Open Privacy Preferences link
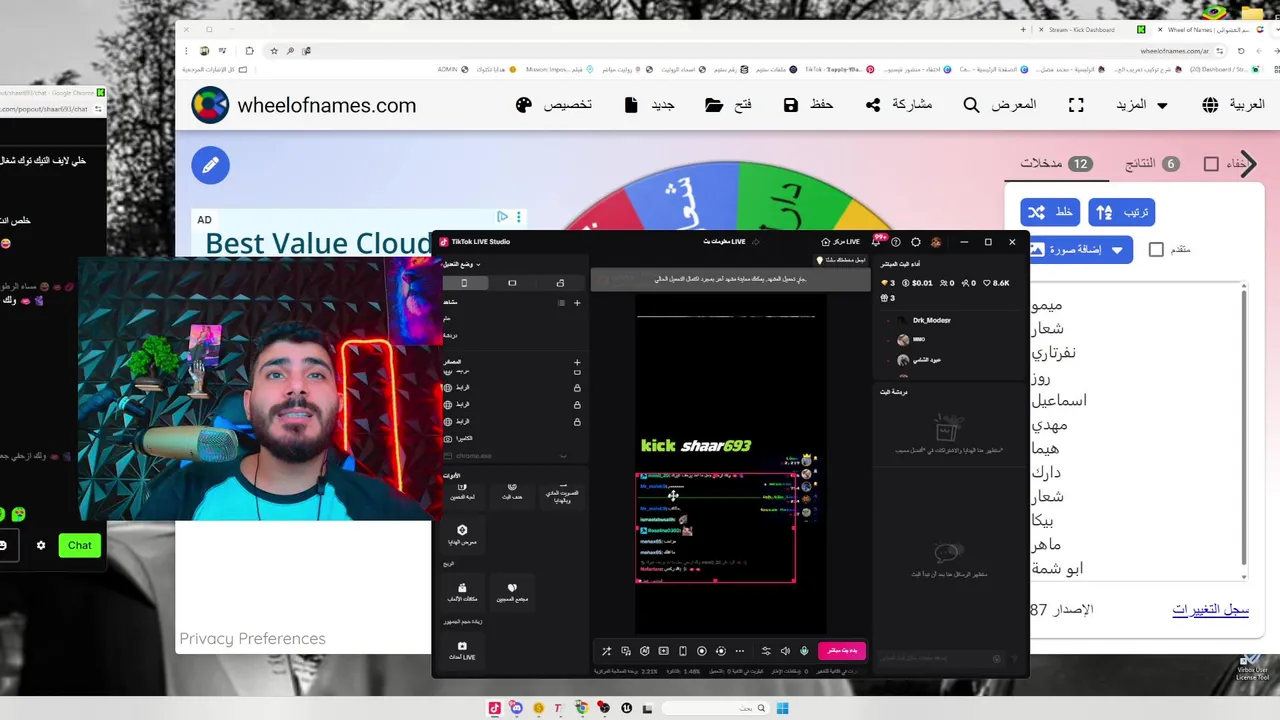 coord(252,638)
